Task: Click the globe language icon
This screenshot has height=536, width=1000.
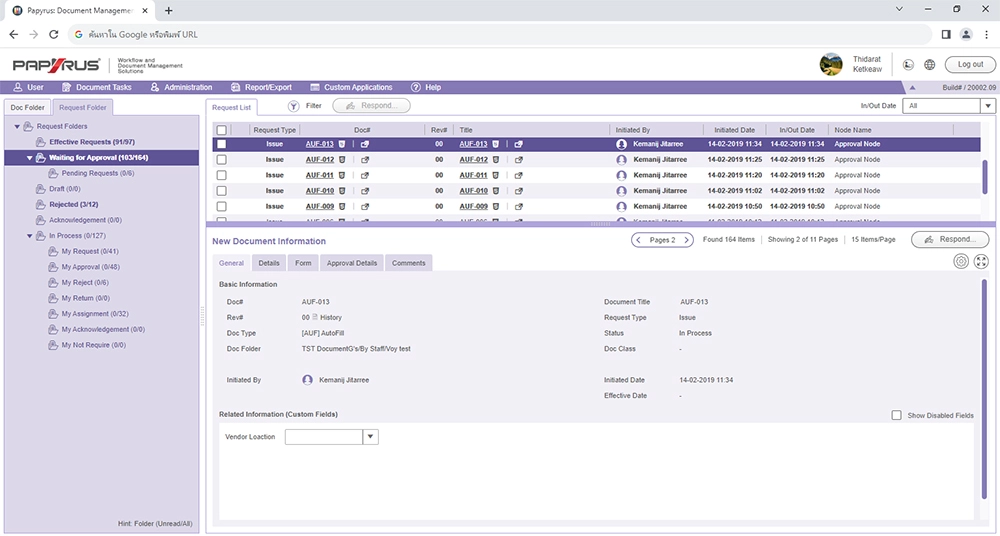Action: [929, 65]
